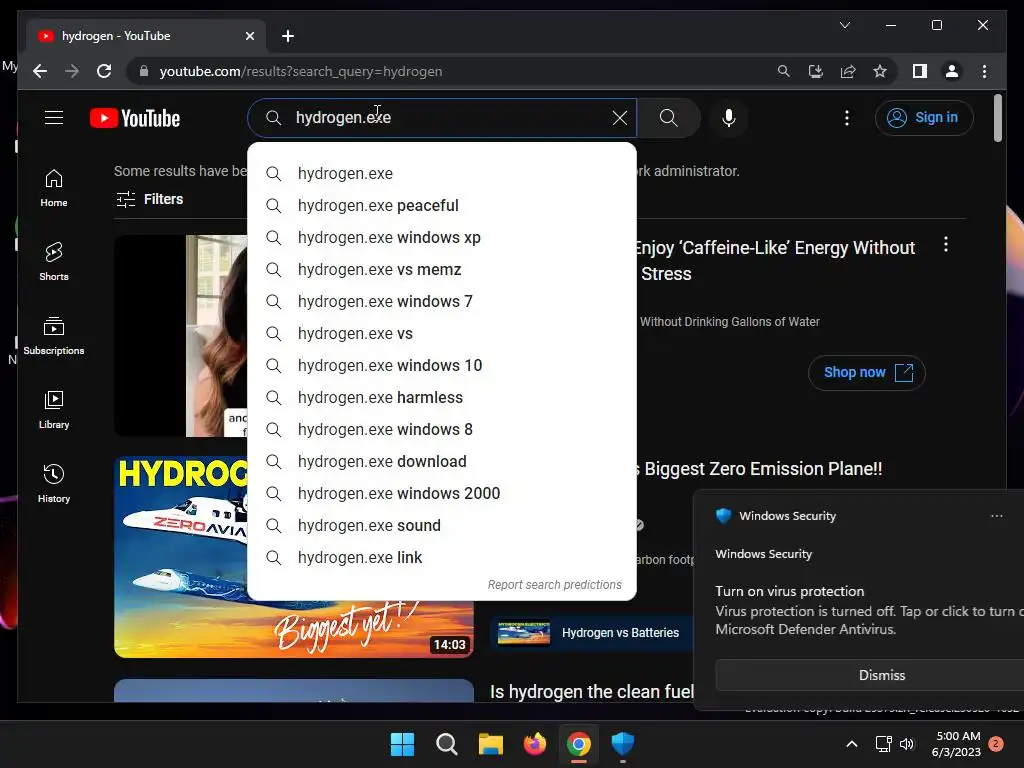Open Shorts in the sidebar

click(54, 262)
